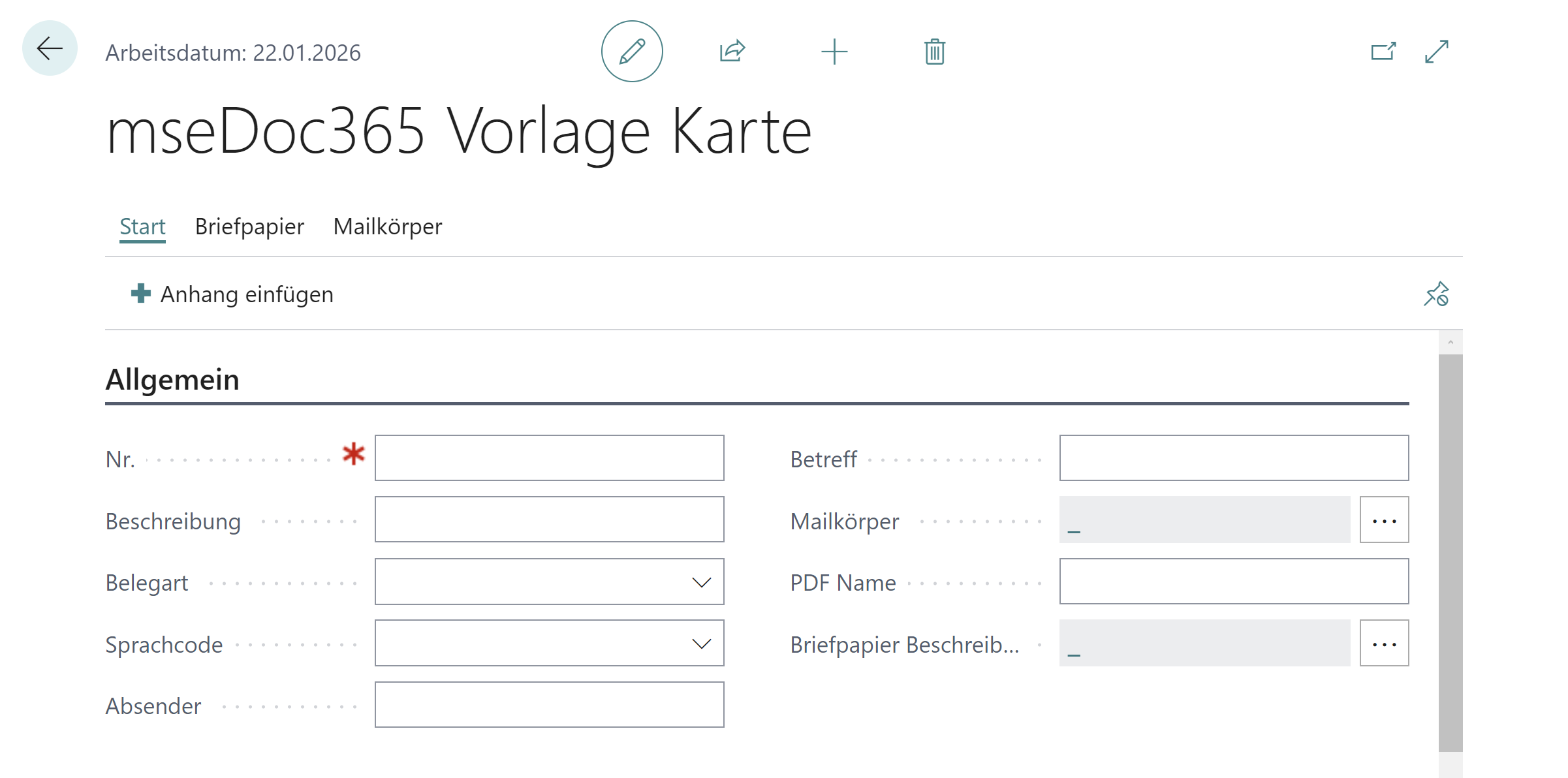Create a new record with the plus icon
The image size is (1568, 778).
[x=834, y=51]
